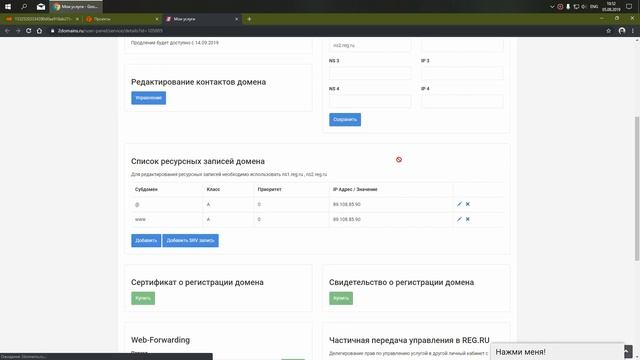
Task: Open the Chrome profile avatar
Action: (x=622, y=31)
